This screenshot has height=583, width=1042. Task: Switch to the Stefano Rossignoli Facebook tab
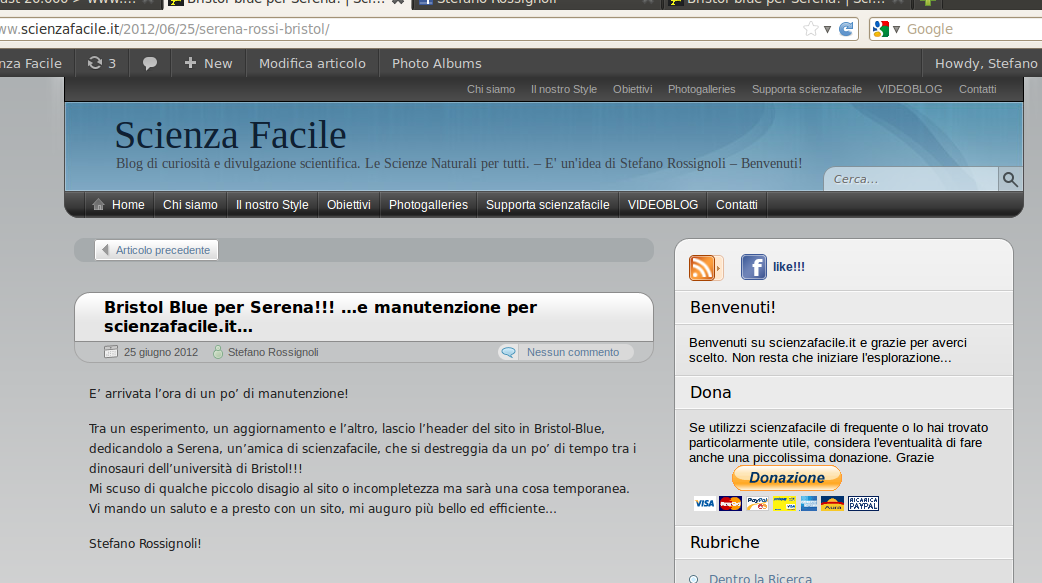pos(538,3)
